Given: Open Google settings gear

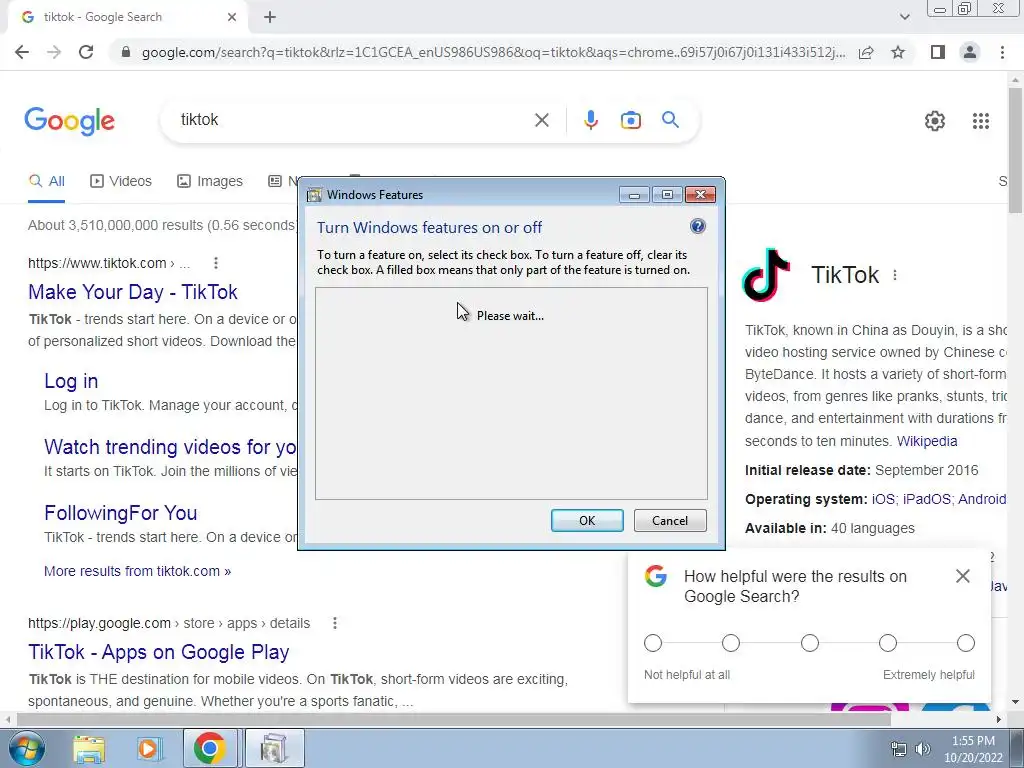Looking at the screenshot, I should [935, 121].
